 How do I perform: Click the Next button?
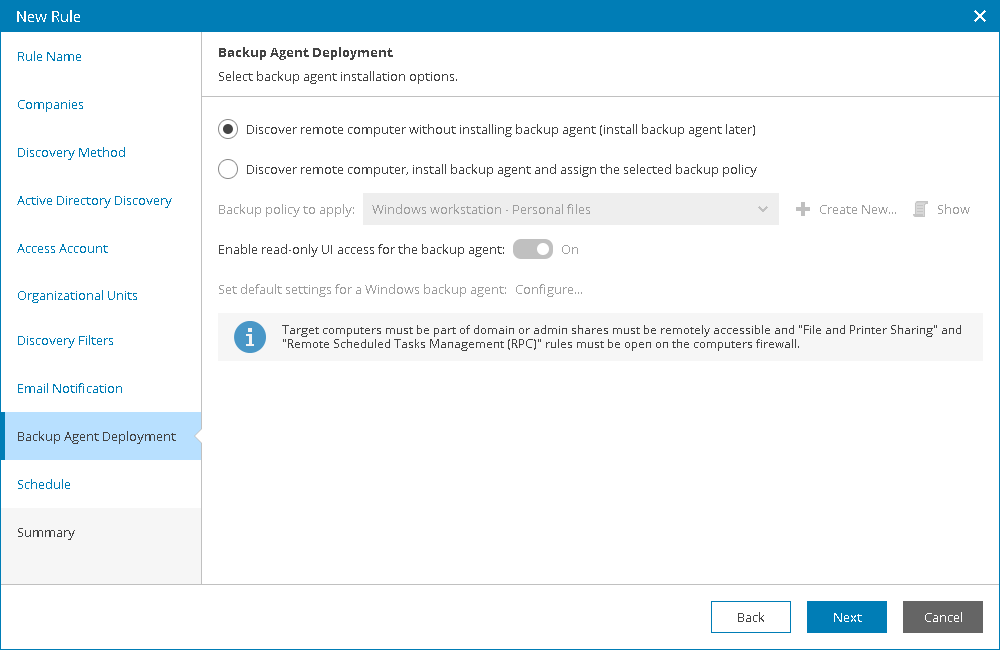click(x=846, y=617)
